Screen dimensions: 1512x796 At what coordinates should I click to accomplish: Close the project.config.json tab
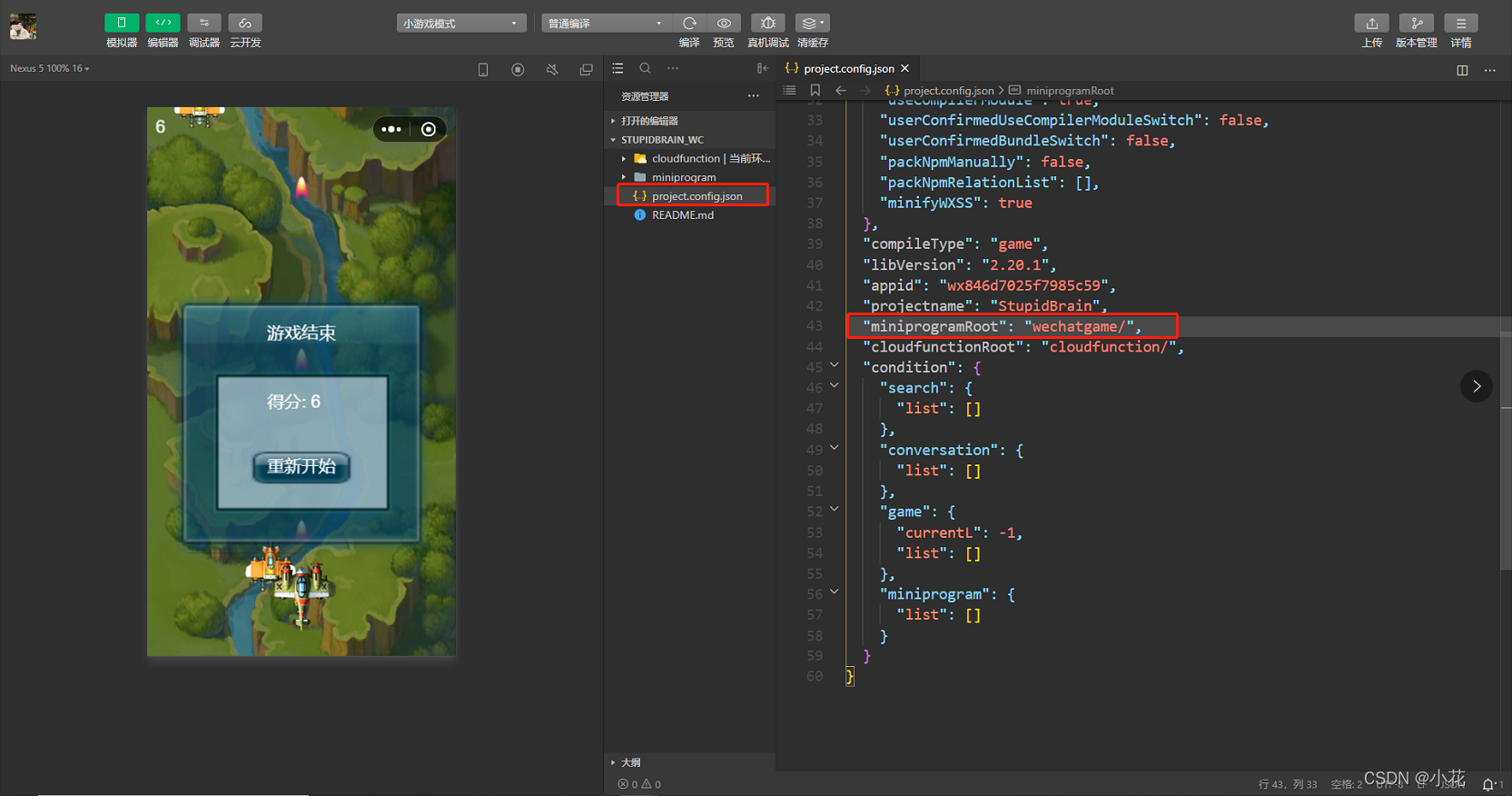tap(905, 68)
